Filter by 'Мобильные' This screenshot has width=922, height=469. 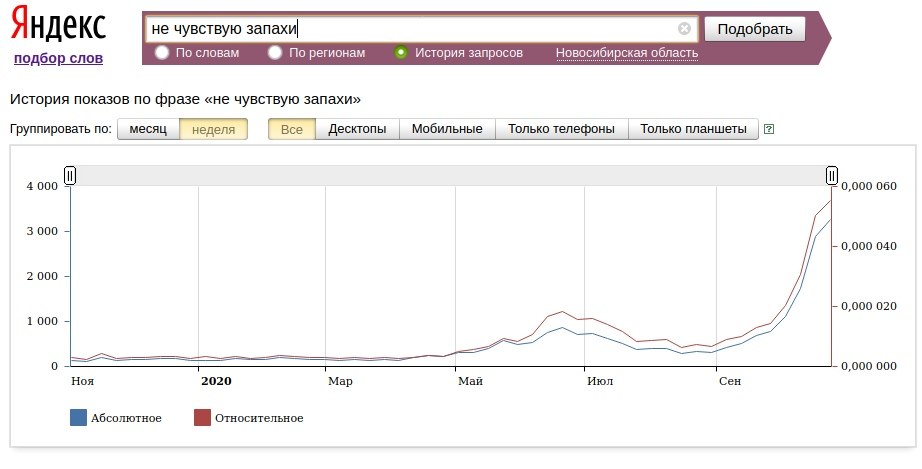coord(447,129)
